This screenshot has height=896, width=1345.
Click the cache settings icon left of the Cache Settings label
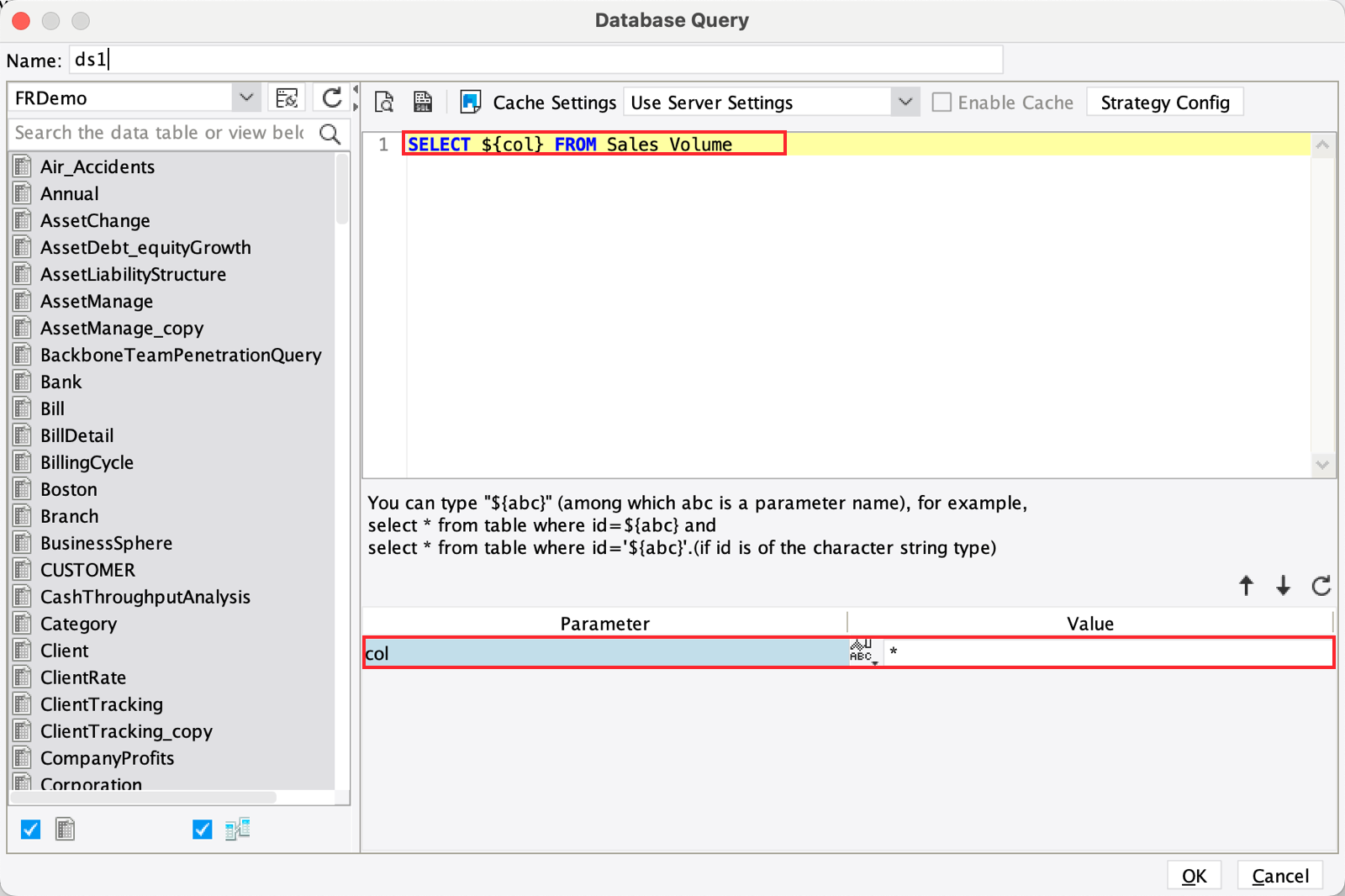[471, 102]
